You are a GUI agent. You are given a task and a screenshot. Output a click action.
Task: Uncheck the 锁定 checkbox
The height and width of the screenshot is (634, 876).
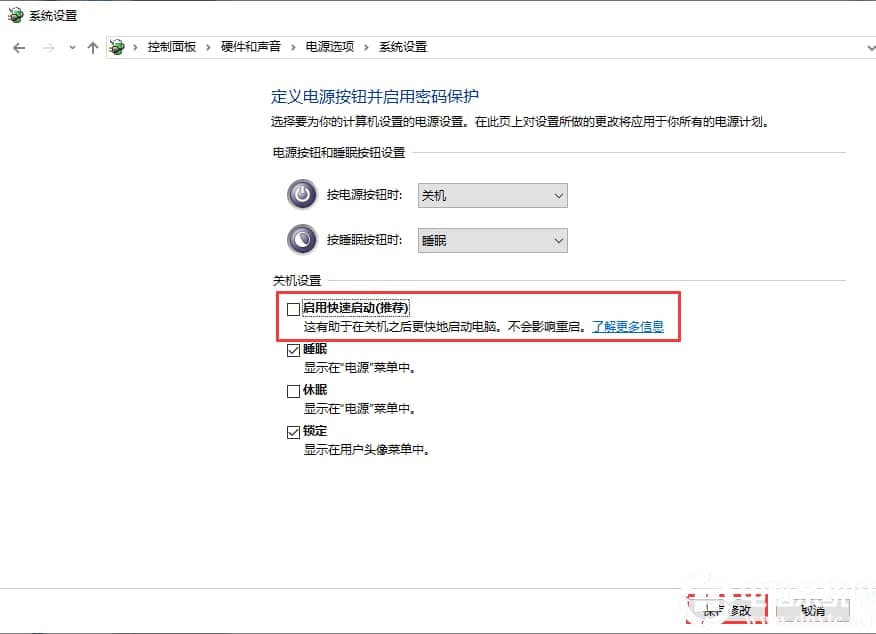[293, 432]
